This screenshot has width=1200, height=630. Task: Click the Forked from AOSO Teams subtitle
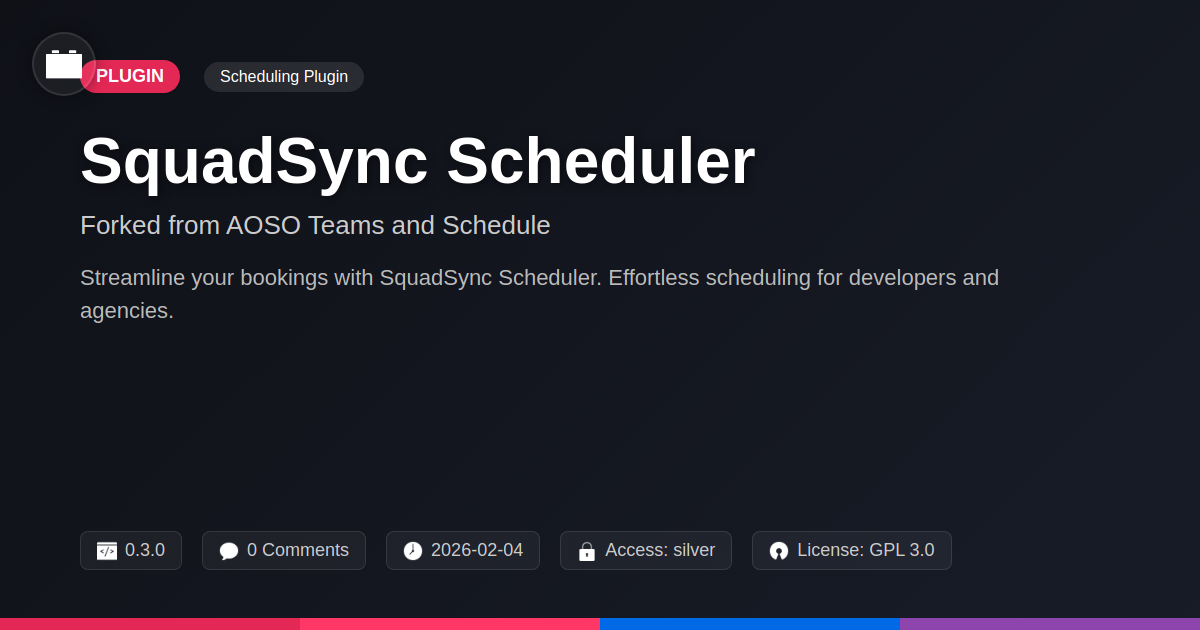click(x=315, y=225)
